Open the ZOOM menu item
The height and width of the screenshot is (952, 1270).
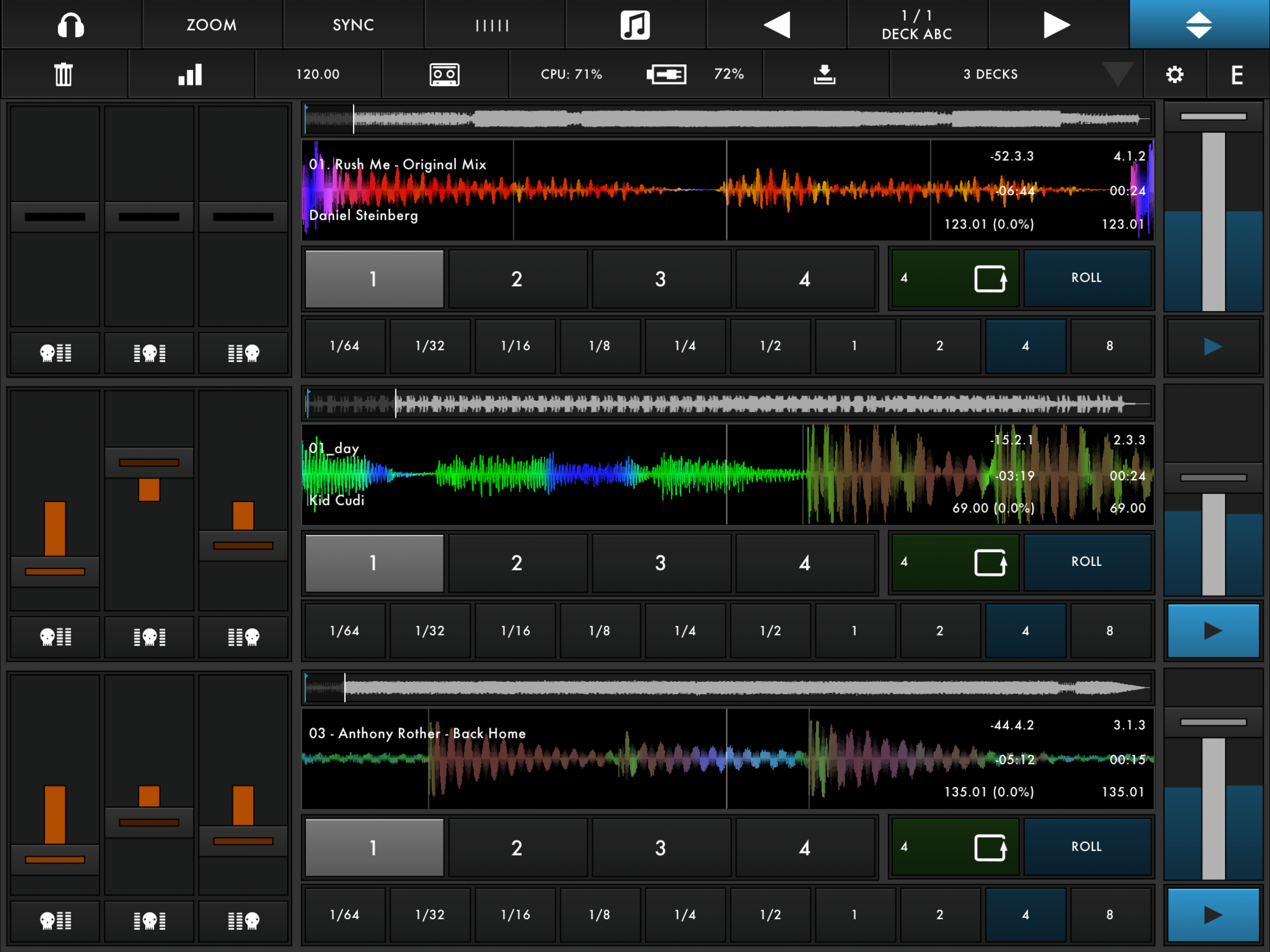click(212, 25)
